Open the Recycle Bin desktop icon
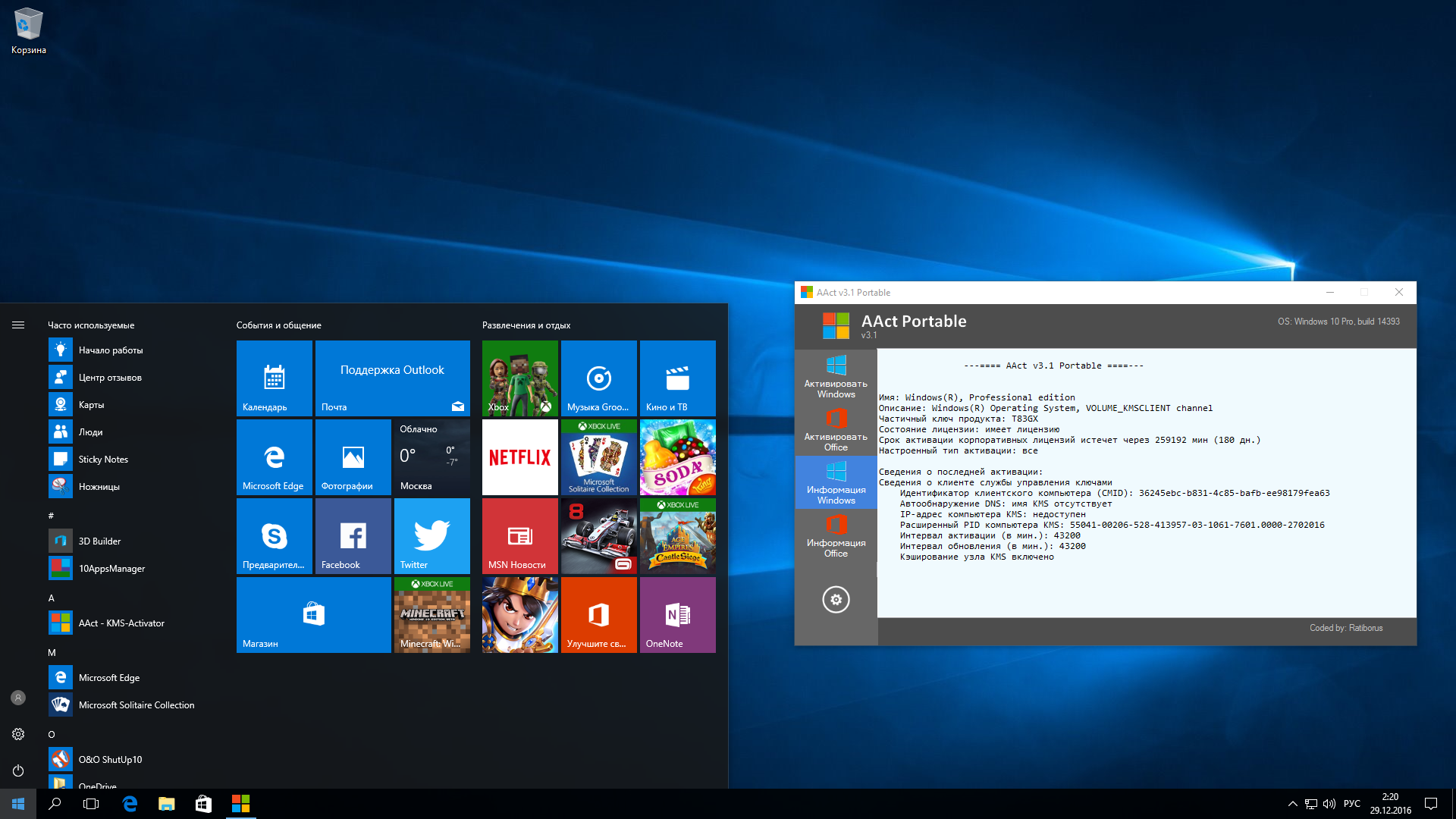This screenshot has height=819, width=1456. coord(28,32)
